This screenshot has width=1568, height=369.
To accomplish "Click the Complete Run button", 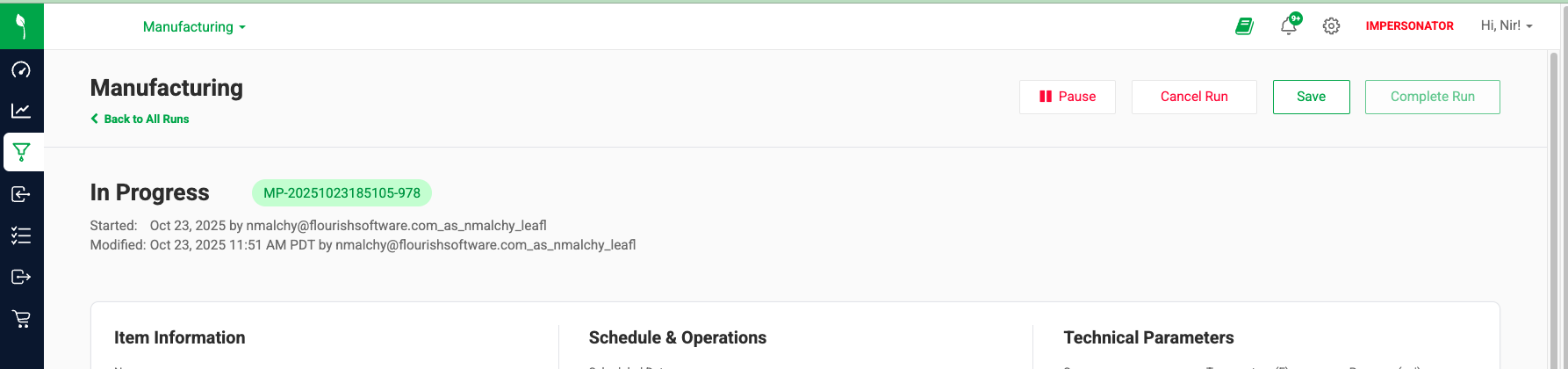I will pos(1432,97).
